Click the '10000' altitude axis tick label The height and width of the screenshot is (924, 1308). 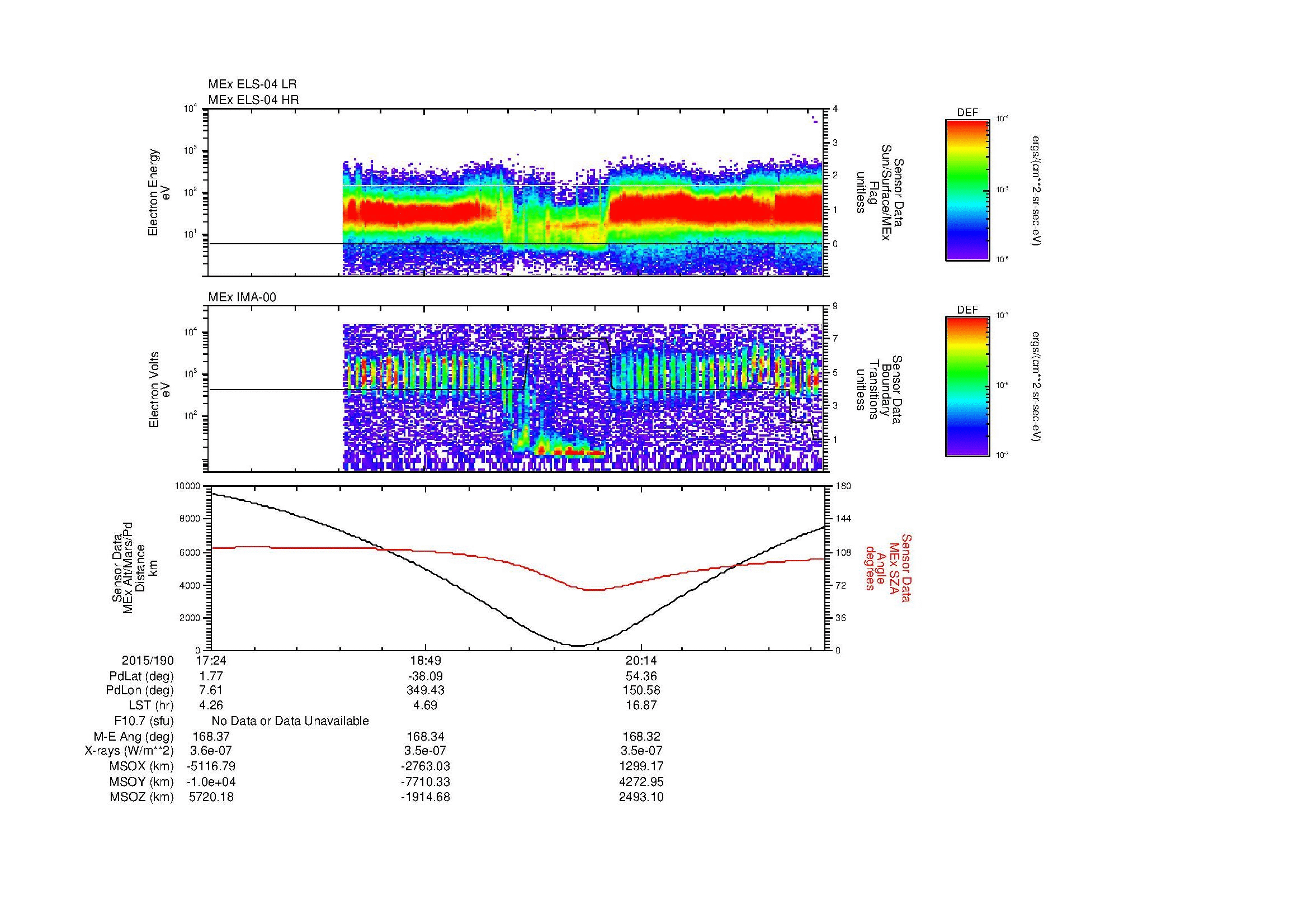[x=188, y=486]
